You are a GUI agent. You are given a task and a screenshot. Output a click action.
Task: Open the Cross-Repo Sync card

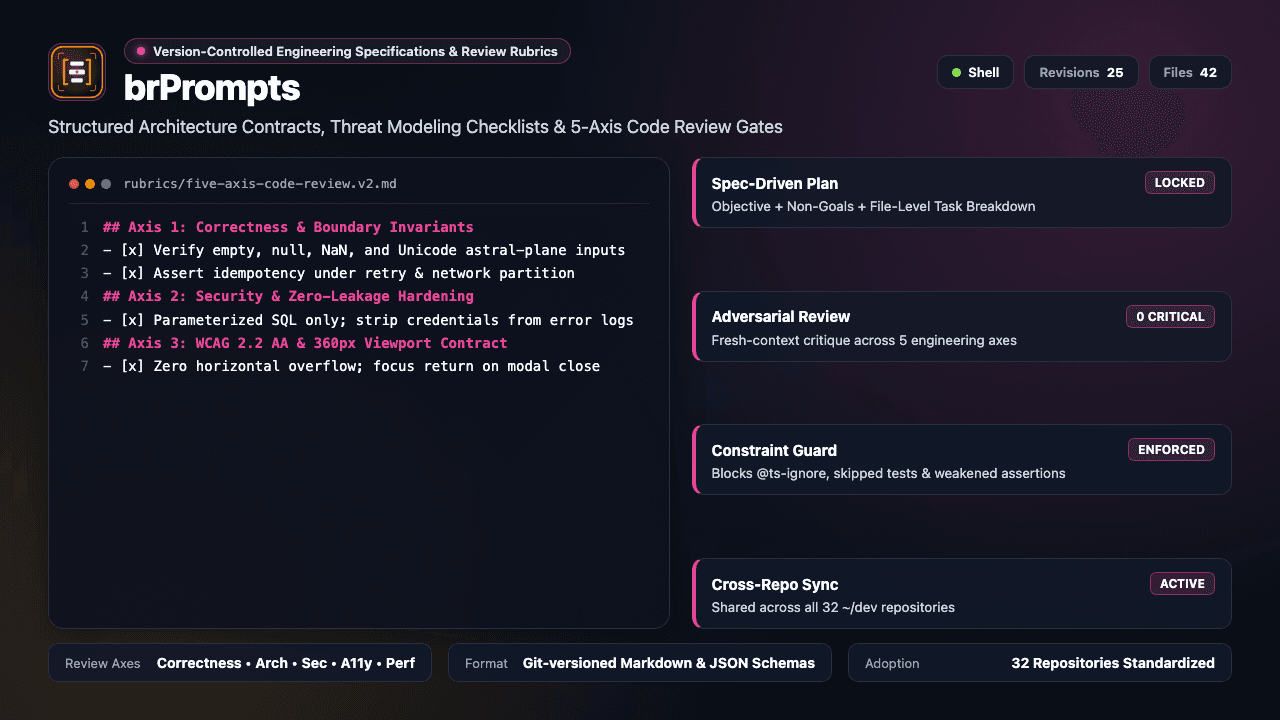[x=962, y=594]
